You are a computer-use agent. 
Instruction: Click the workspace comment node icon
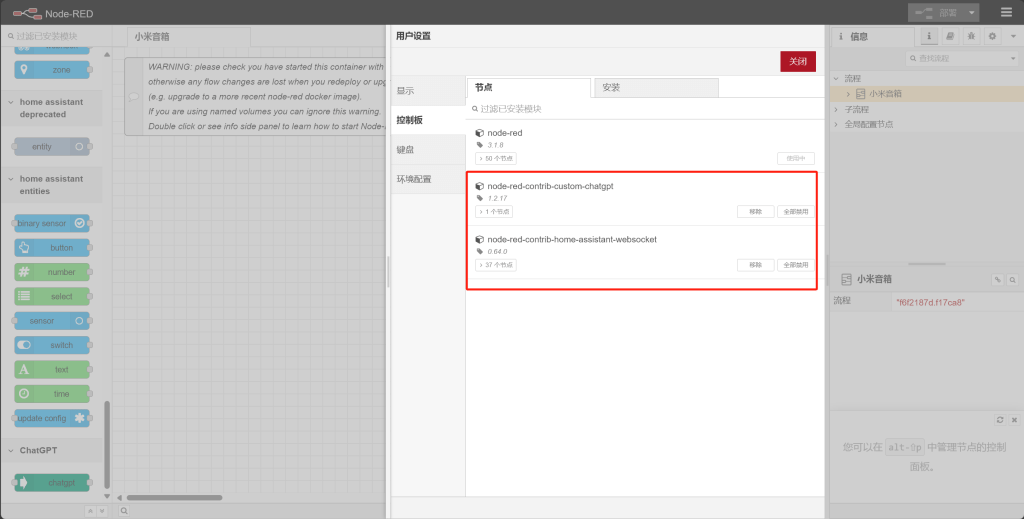pos(133,97)
